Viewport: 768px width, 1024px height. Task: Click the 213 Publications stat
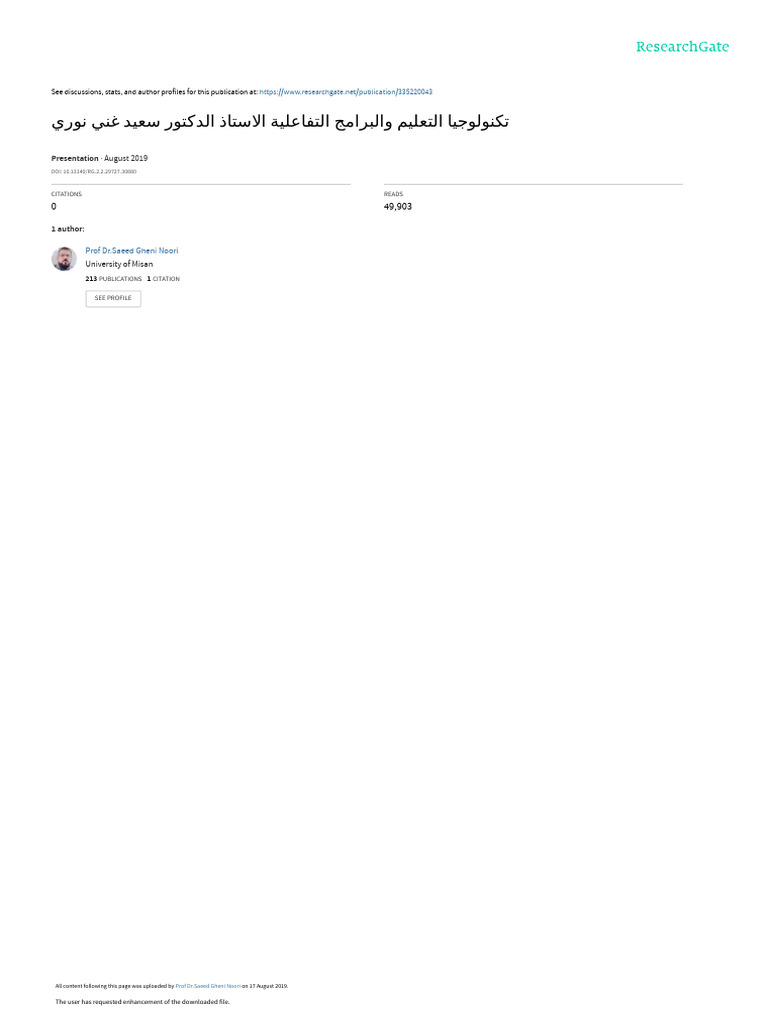click(x=114, y=279)
